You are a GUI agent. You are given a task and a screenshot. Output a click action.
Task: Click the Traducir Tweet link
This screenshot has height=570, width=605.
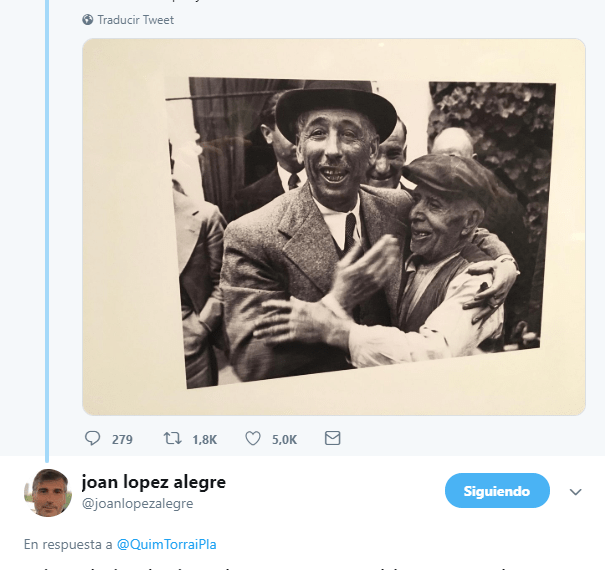point(135,20)
